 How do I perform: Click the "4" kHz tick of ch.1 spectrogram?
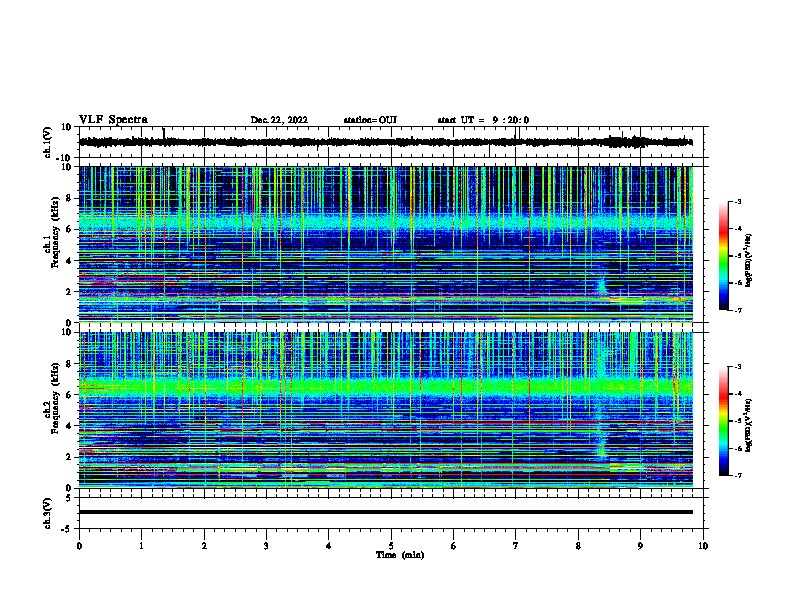70,261
